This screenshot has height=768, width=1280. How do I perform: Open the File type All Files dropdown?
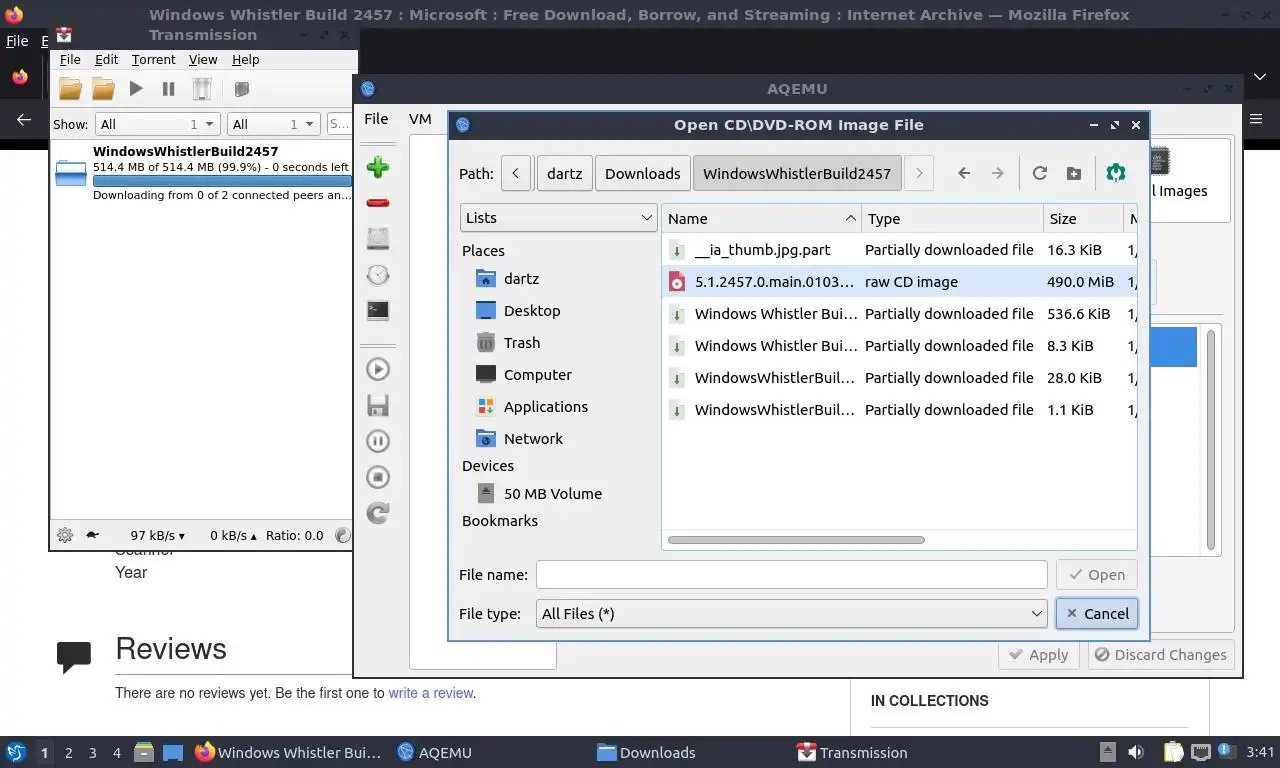coord(791,613)
